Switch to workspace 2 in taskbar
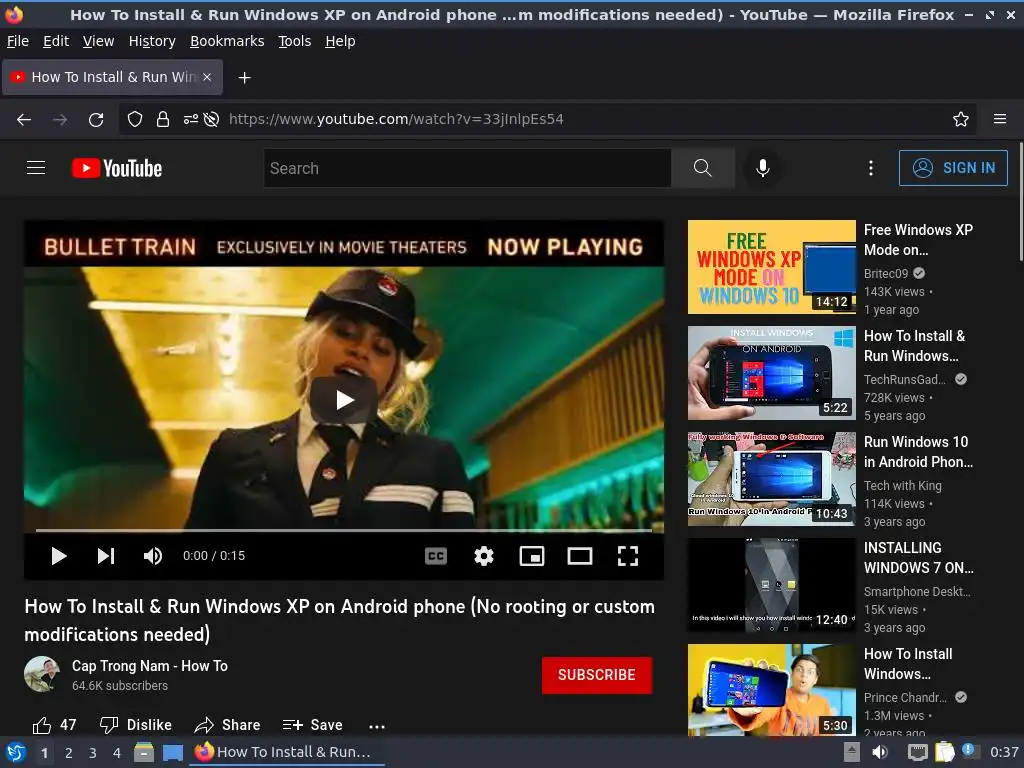This screenshot has height=768, width=1024. click(x=69, y=753)
